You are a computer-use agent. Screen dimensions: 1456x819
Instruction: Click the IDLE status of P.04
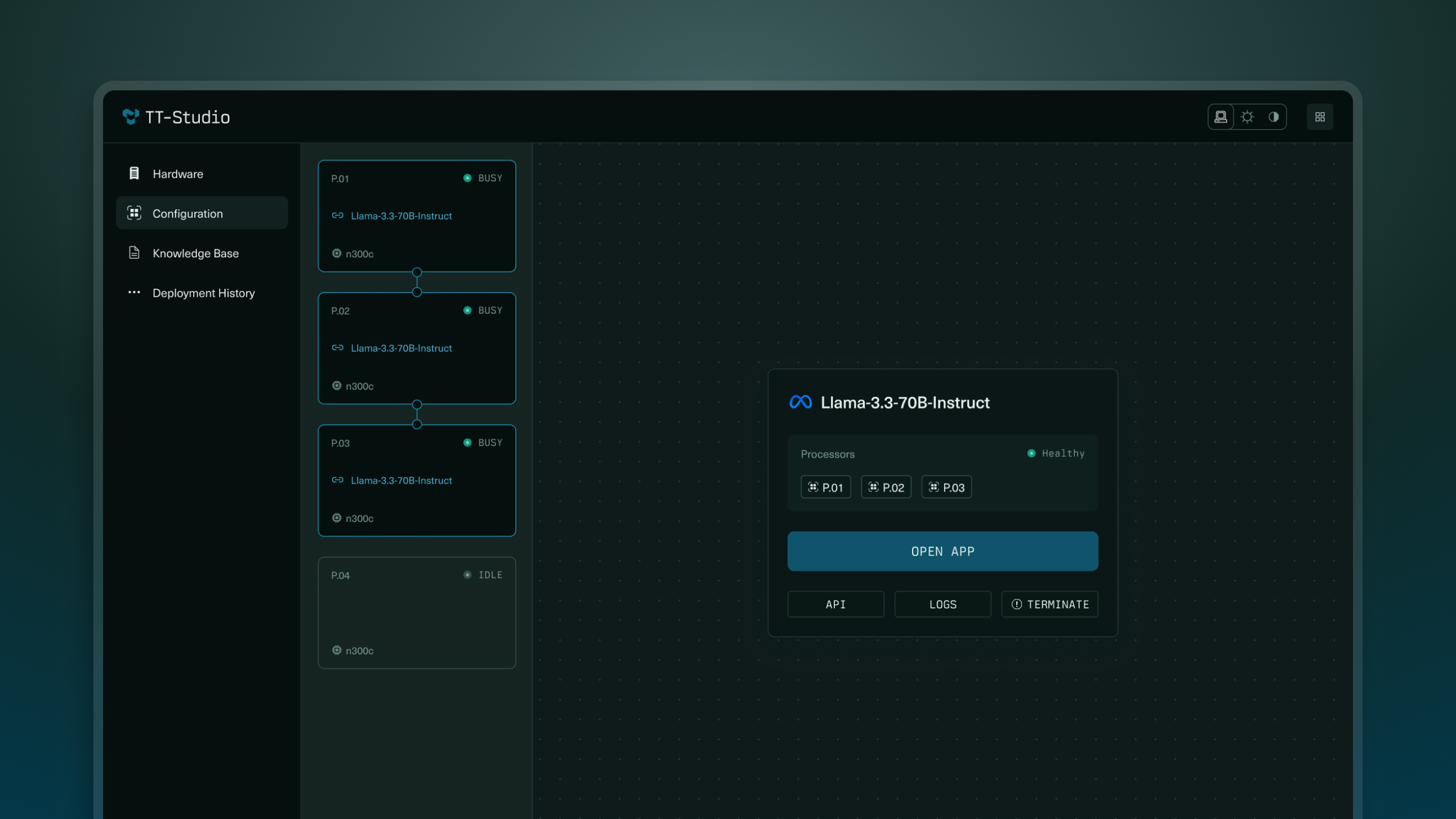[483, 575]
